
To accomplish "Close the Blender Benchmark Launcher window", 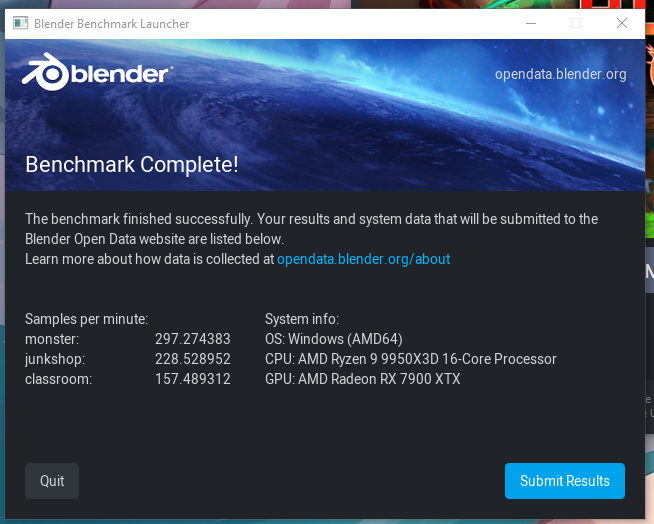I will 622,23.
